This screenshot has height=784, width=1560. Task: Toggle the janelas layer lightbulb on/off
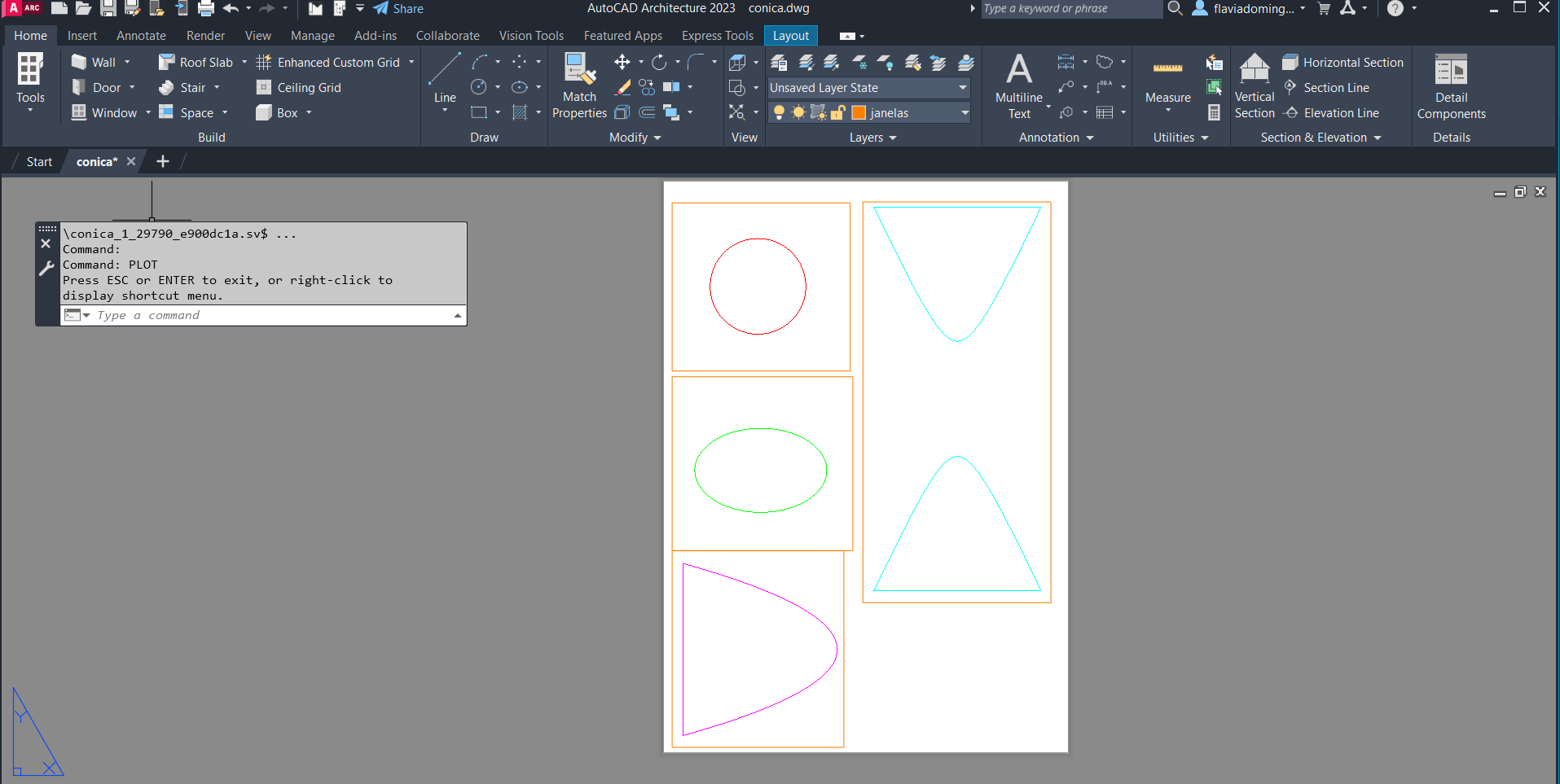coord(779,113)
